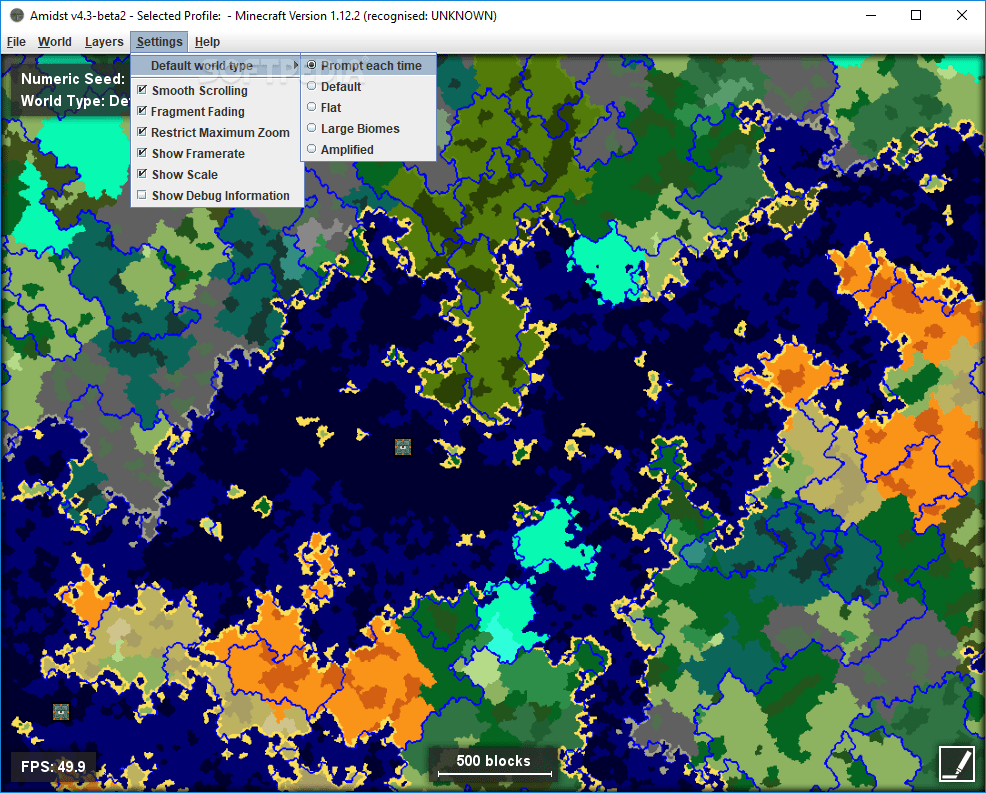Click the Numeric Seed label
The image size is (986, 793).
[x=73, y=79]
